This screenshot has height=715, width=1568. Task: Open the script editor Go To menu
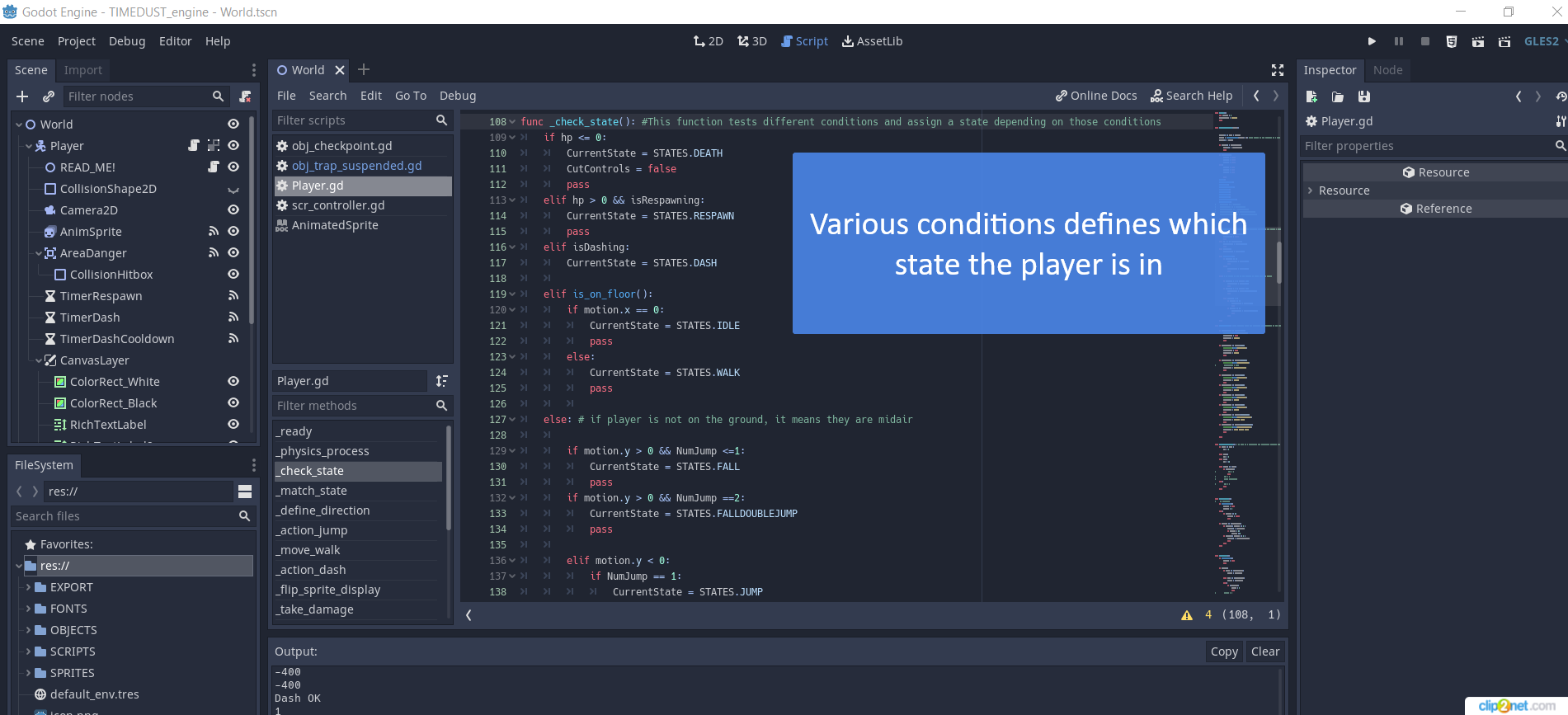[x=411, y=96]
